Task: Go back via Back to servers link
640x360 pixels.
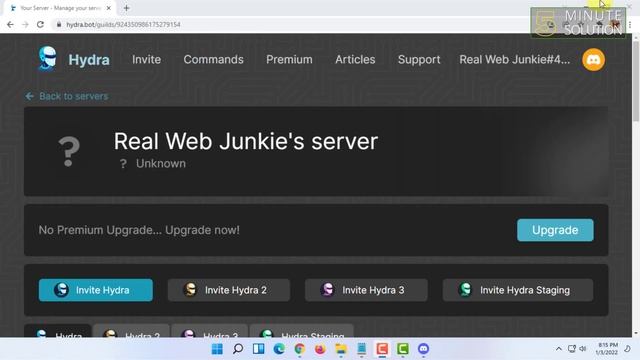Action: [73, 96]
